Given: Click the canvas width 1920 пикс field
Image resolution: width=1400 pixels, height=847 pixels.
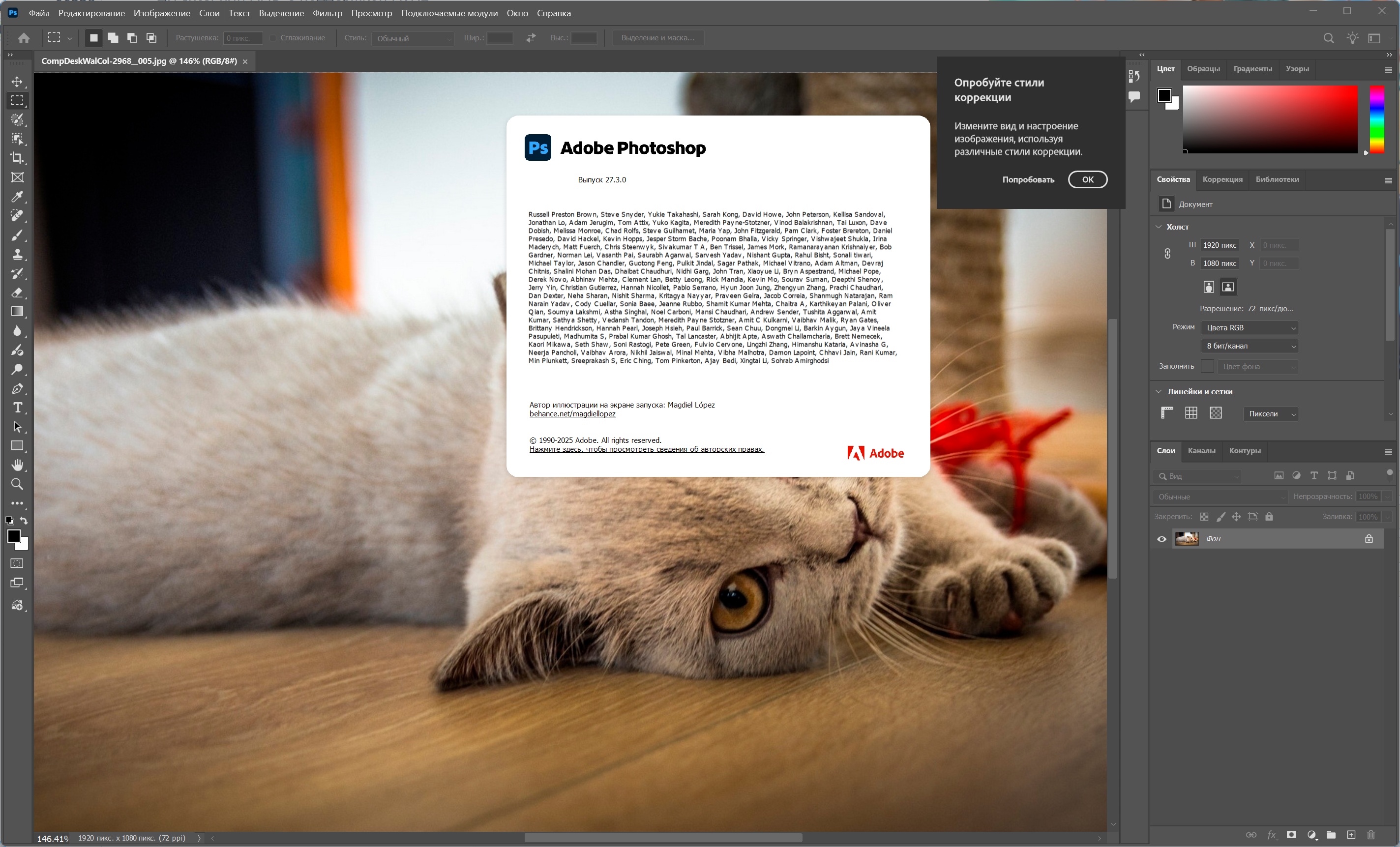Looking at the screenshot, I should point(1220,245).
